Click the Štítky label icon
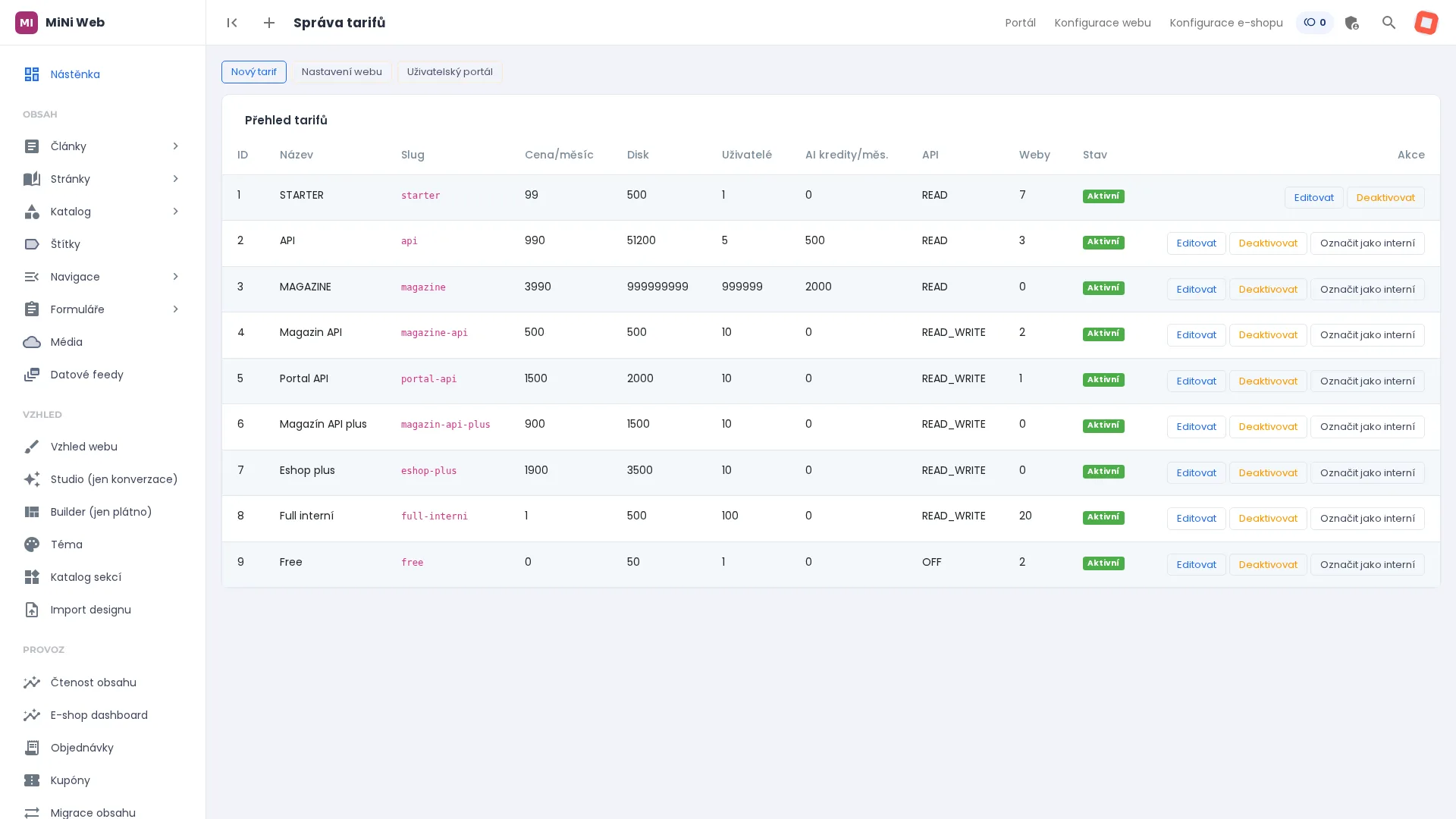The image size is (1456, 819). coord(31,244)
